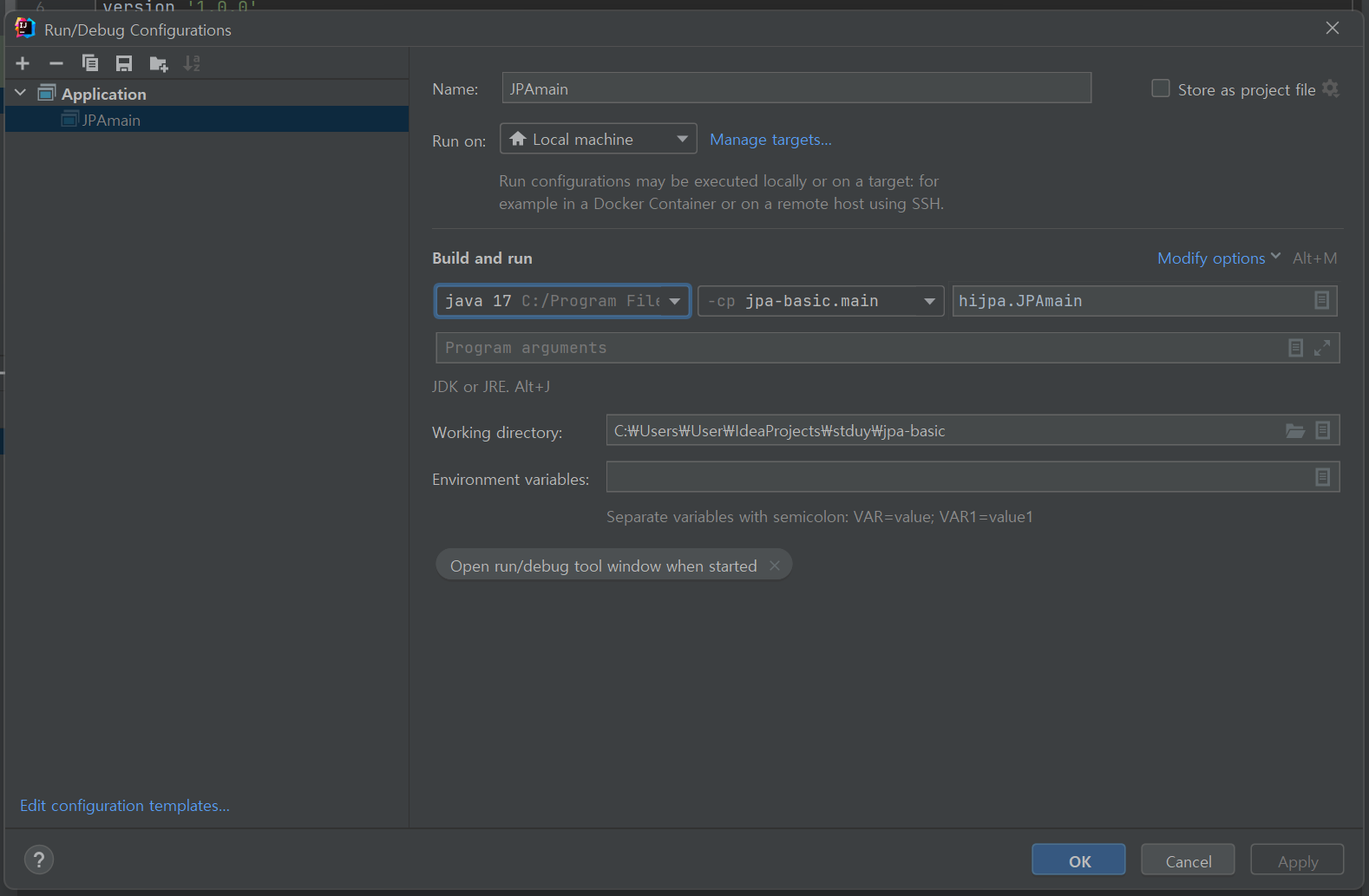1369x896 pixels.
Task: Open project file storage settings gear
Action: coord(1331,88)
